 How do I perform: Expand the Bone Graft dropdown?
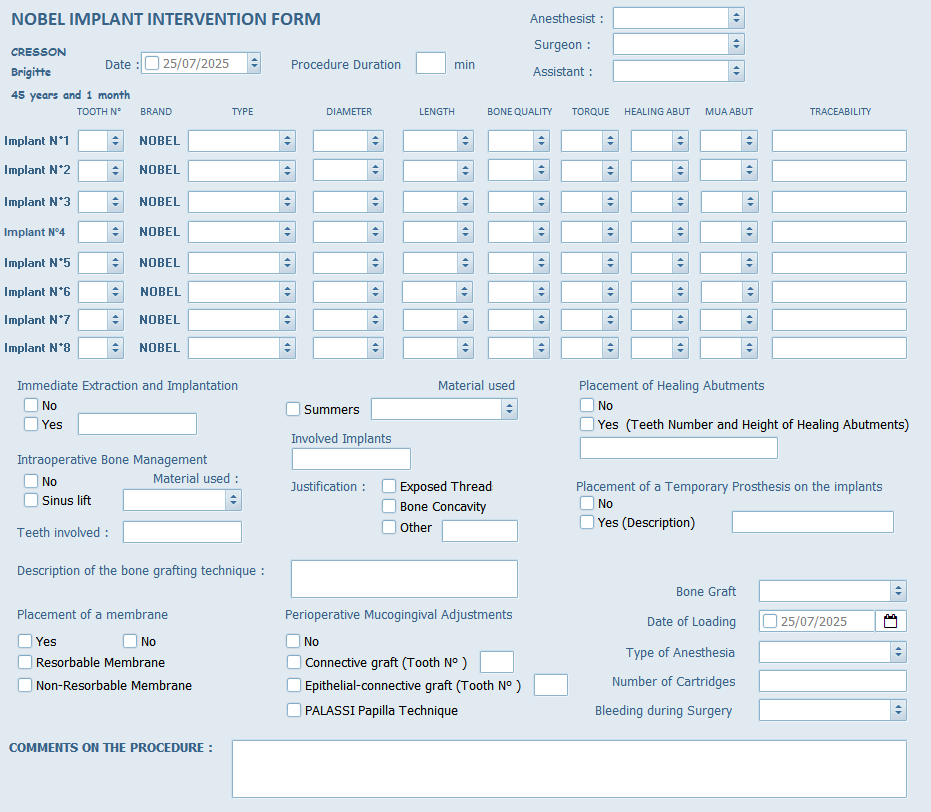click(x=898, y=591)
